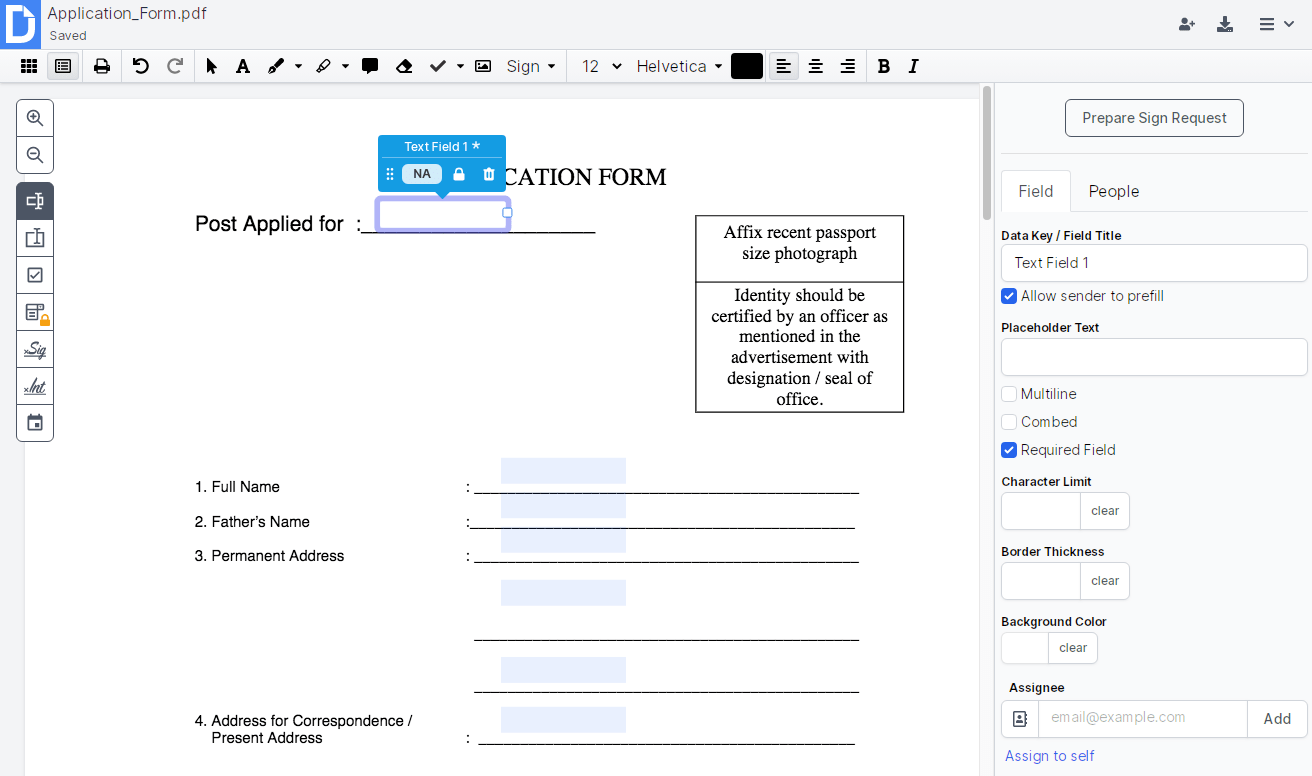The width and height of the screenshot is (1312, 776).
Task: Undo the last change
Action: coord(140,66)
